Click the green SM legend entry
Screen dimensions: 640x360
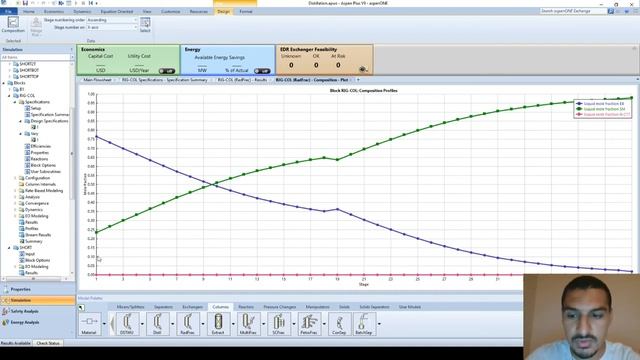point(603,109)
